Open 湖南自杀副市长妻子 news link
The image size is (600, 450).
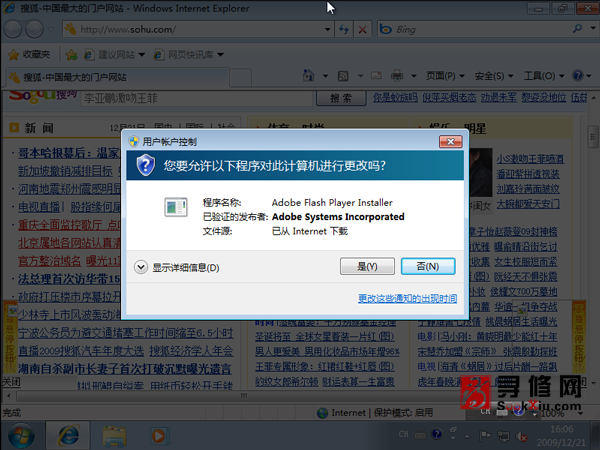[x=125, y=368]
